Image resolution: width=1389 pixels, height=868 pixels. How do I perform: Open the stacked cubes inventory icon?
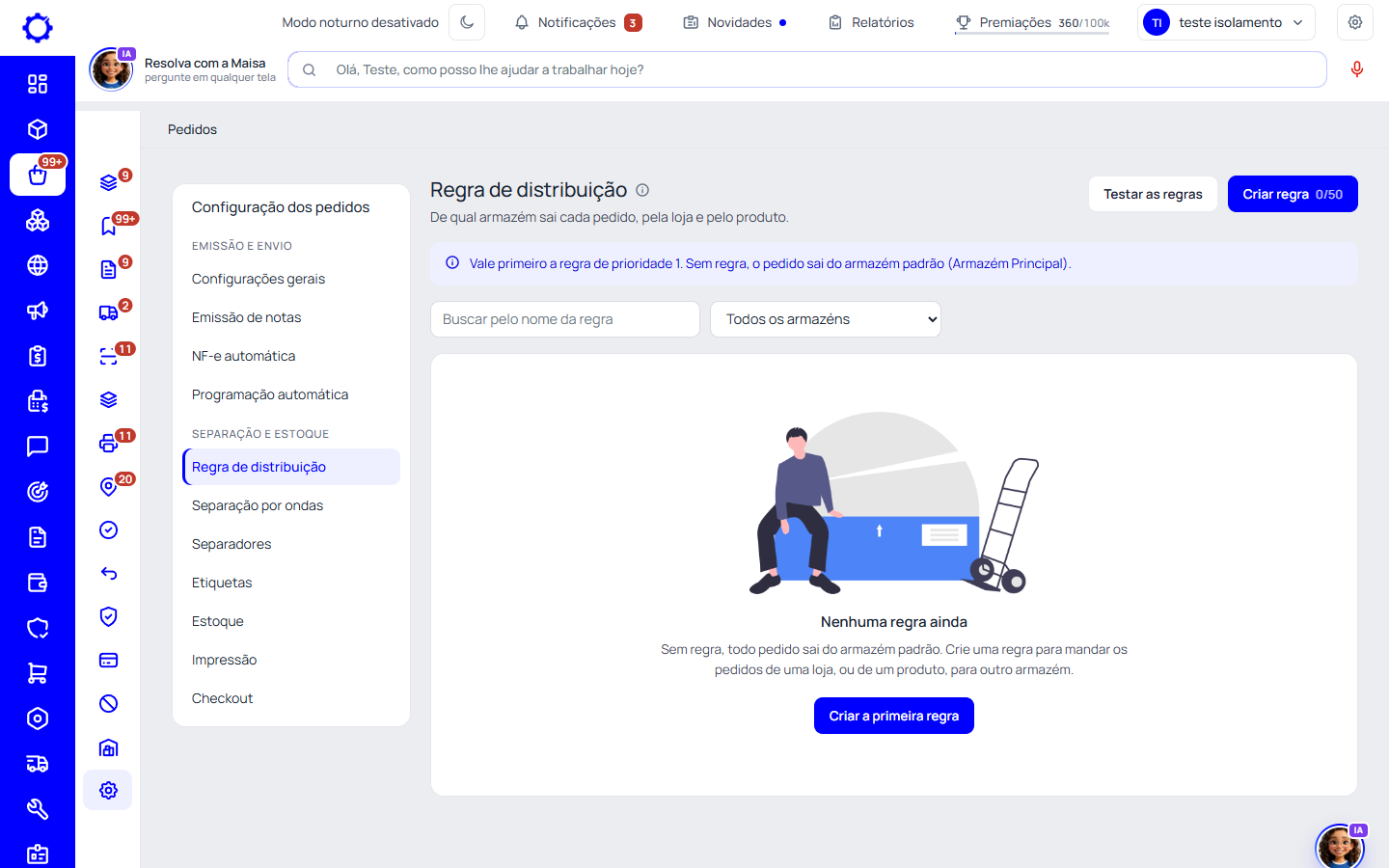(x=38, y=220)
